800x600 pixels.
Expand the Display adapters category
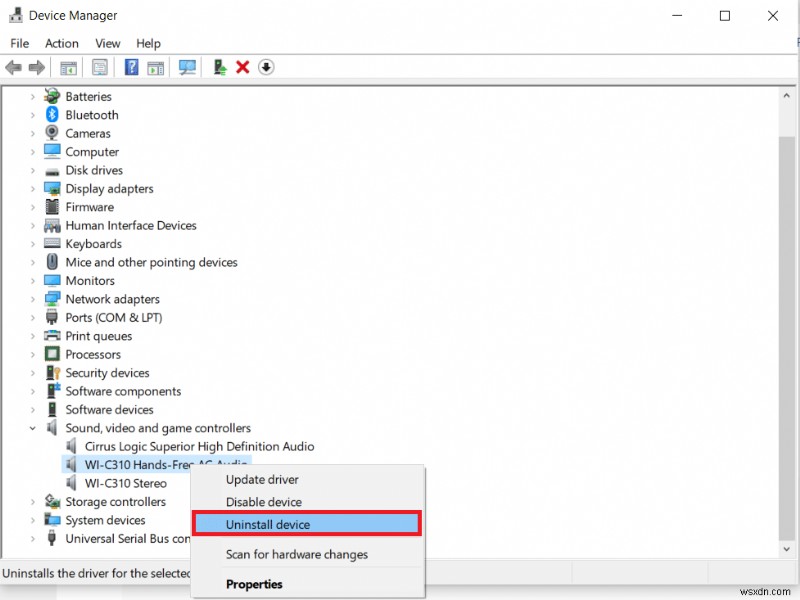(x=32, y=188)
